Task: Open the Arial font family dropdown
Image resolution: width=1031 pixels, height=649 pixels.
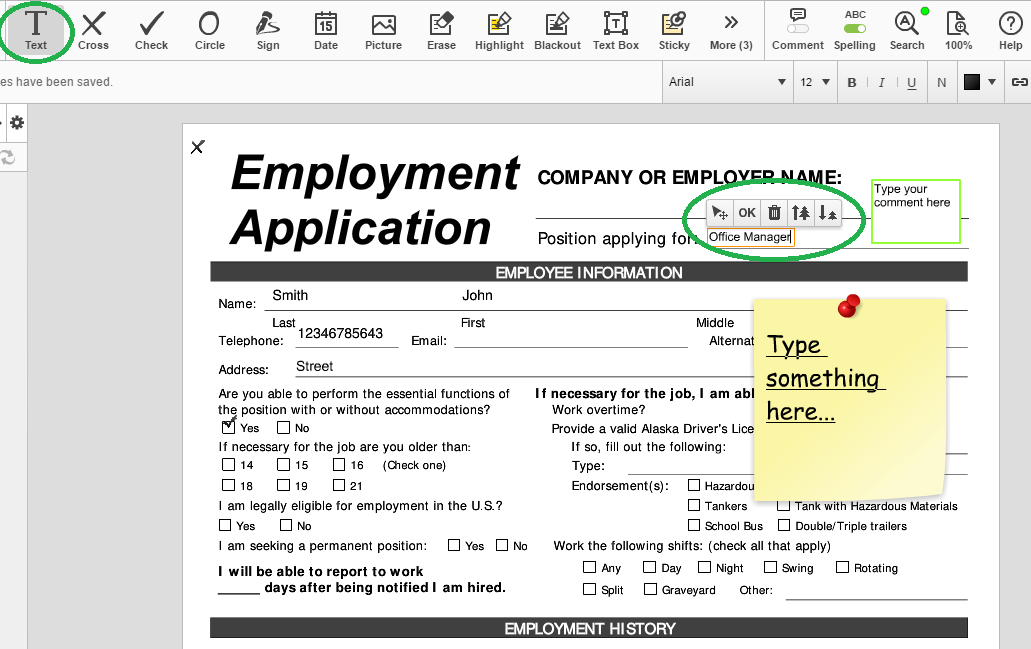Action: [727, 82]
